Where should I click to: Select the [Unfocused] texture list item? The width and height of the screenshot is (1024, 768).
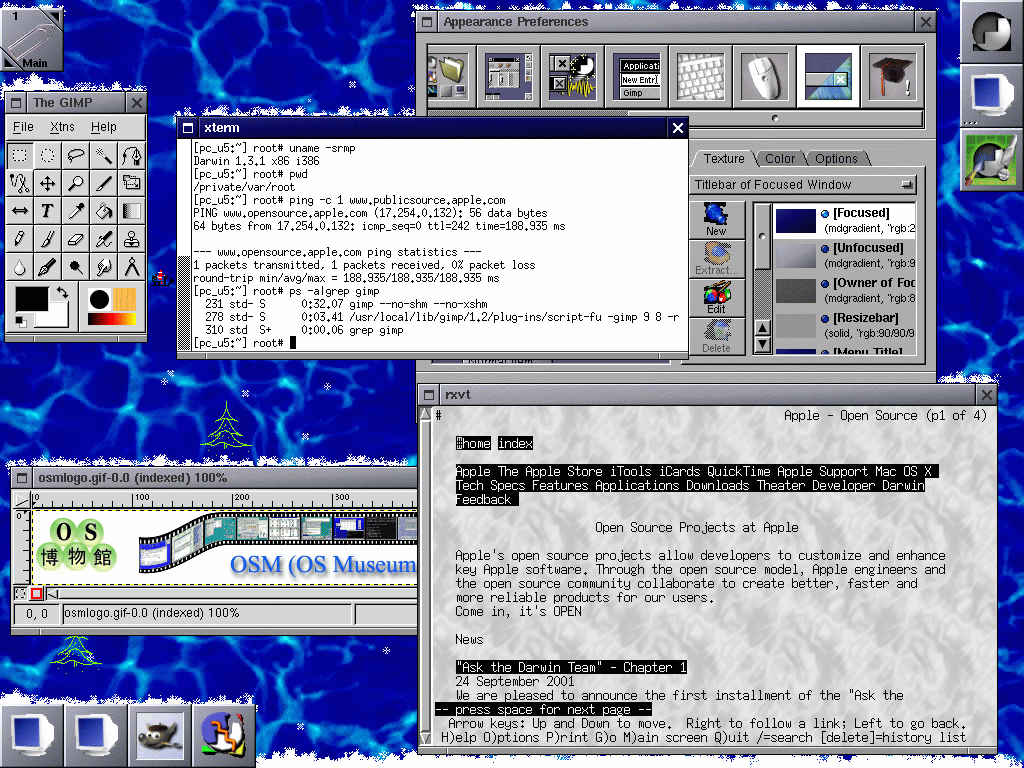point(844,255)
